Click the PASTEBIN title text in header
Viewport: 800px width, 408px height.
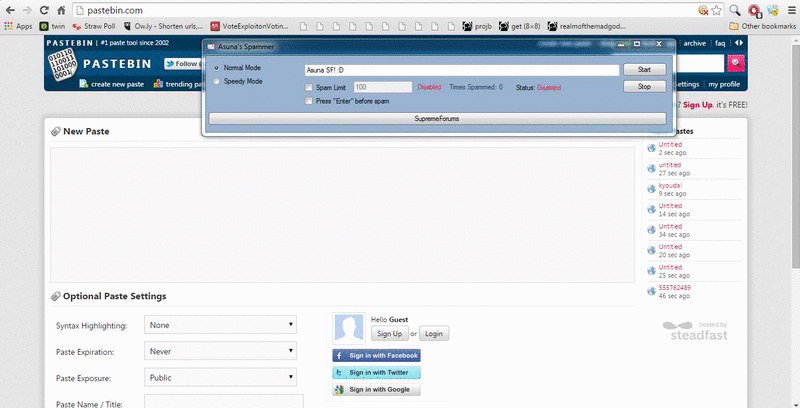pos(117,64)
